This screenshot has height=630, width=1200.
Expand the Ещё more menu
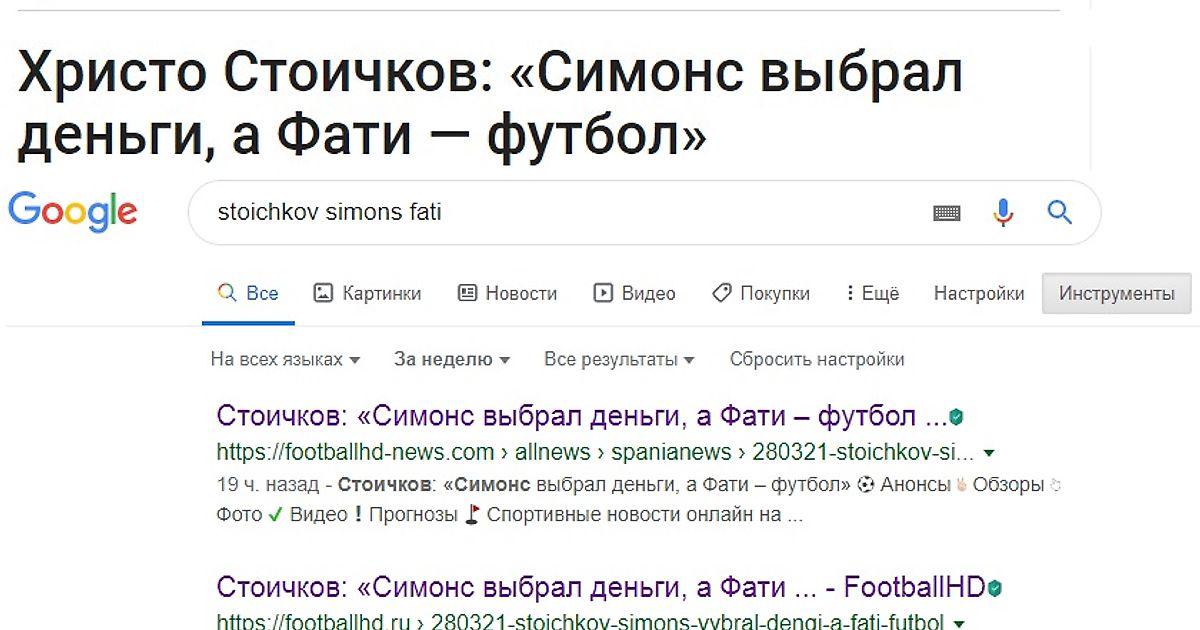click(872, 293)
